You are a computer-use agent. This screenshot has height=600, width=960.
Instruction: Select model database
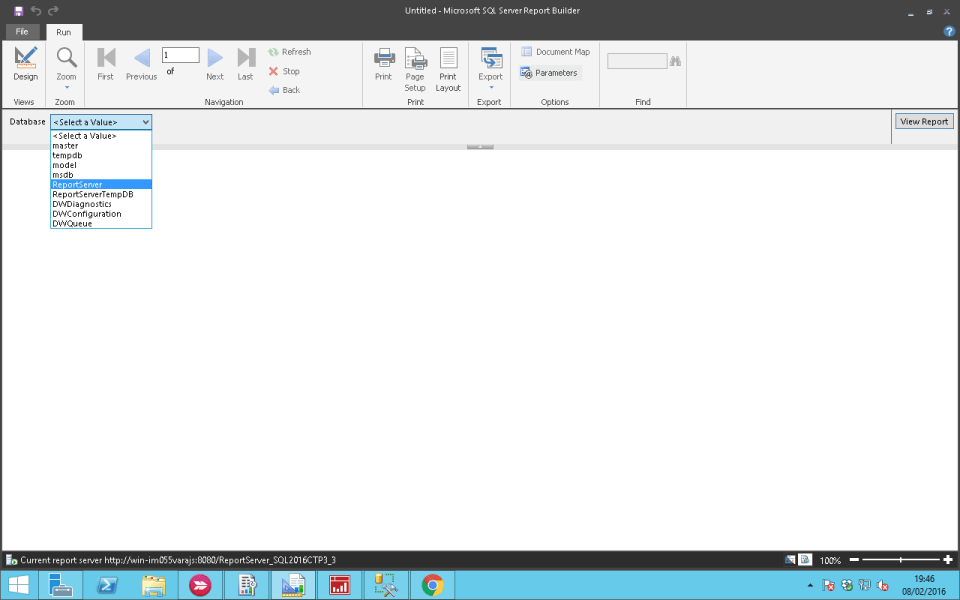coord(101,165)
